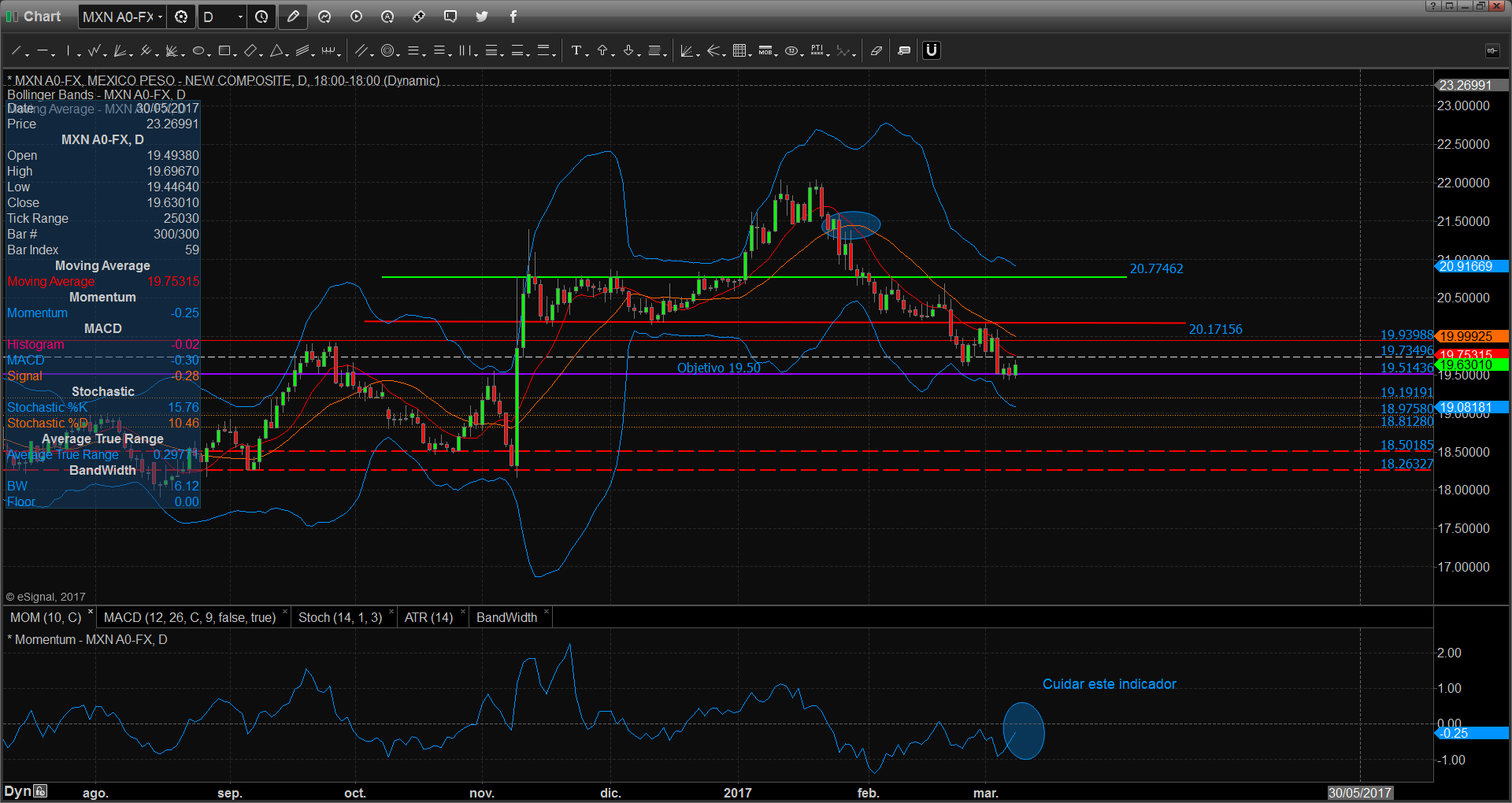Click the replay play button icon

point(356,17)
